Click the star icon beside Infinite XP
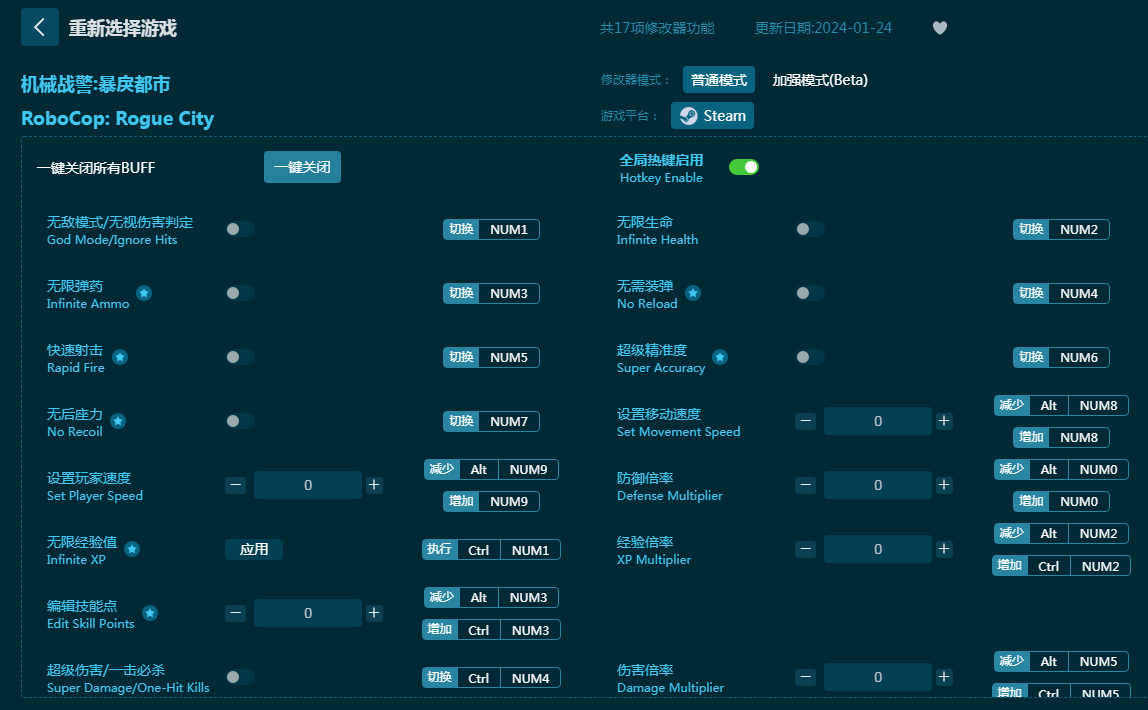Screen dimensions: 1148x710 (132, 549)
